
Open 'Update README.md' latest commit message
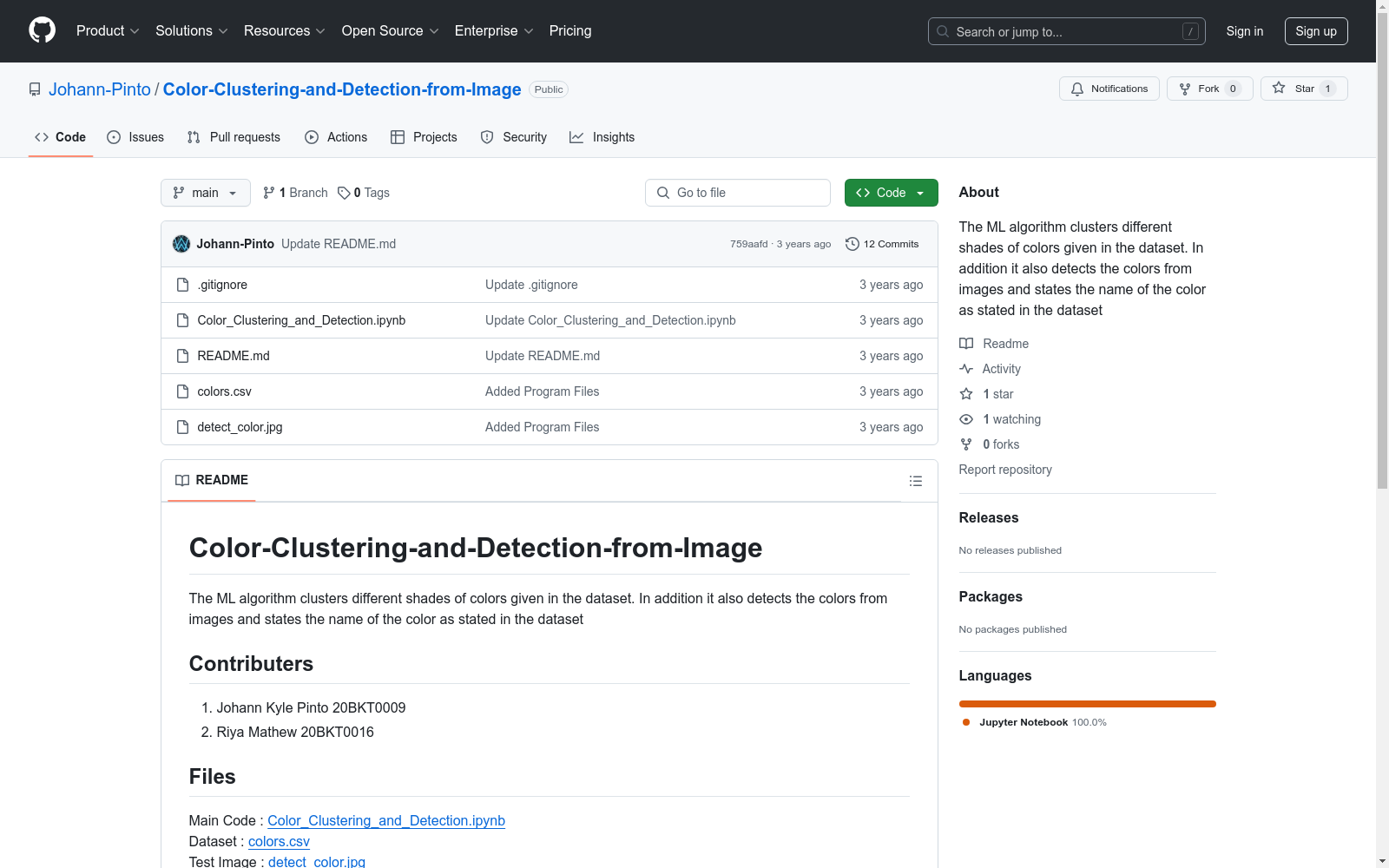(339, 244)
